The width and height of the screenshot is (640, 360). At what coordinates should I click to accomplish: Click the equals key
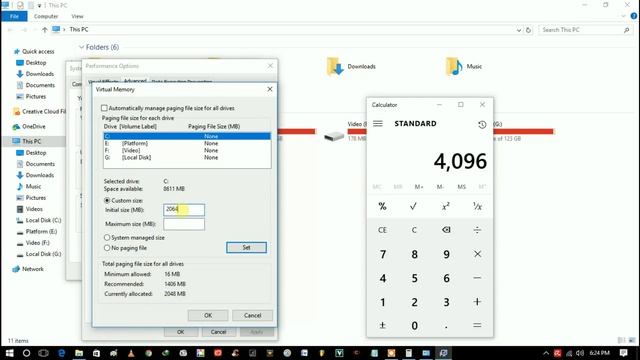click(x=477, y=325)
